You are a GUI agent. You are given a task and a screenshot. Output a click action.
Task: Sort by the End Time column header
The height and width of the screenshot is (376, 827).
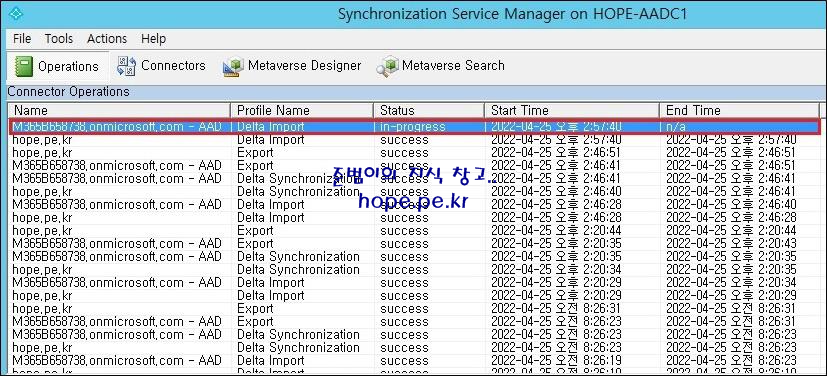pyautogui.click(x=739, y=111)
